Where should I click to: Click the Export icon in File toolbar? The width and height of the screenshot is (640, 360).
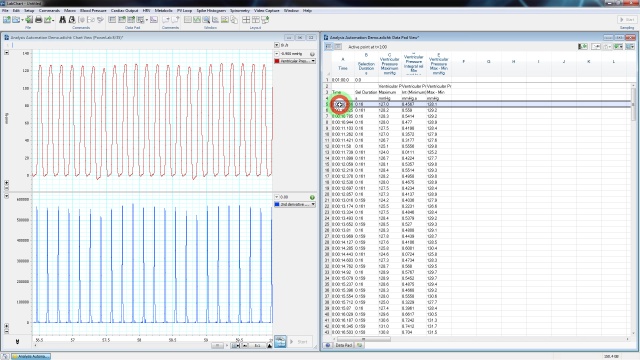[x=47, y=20]
